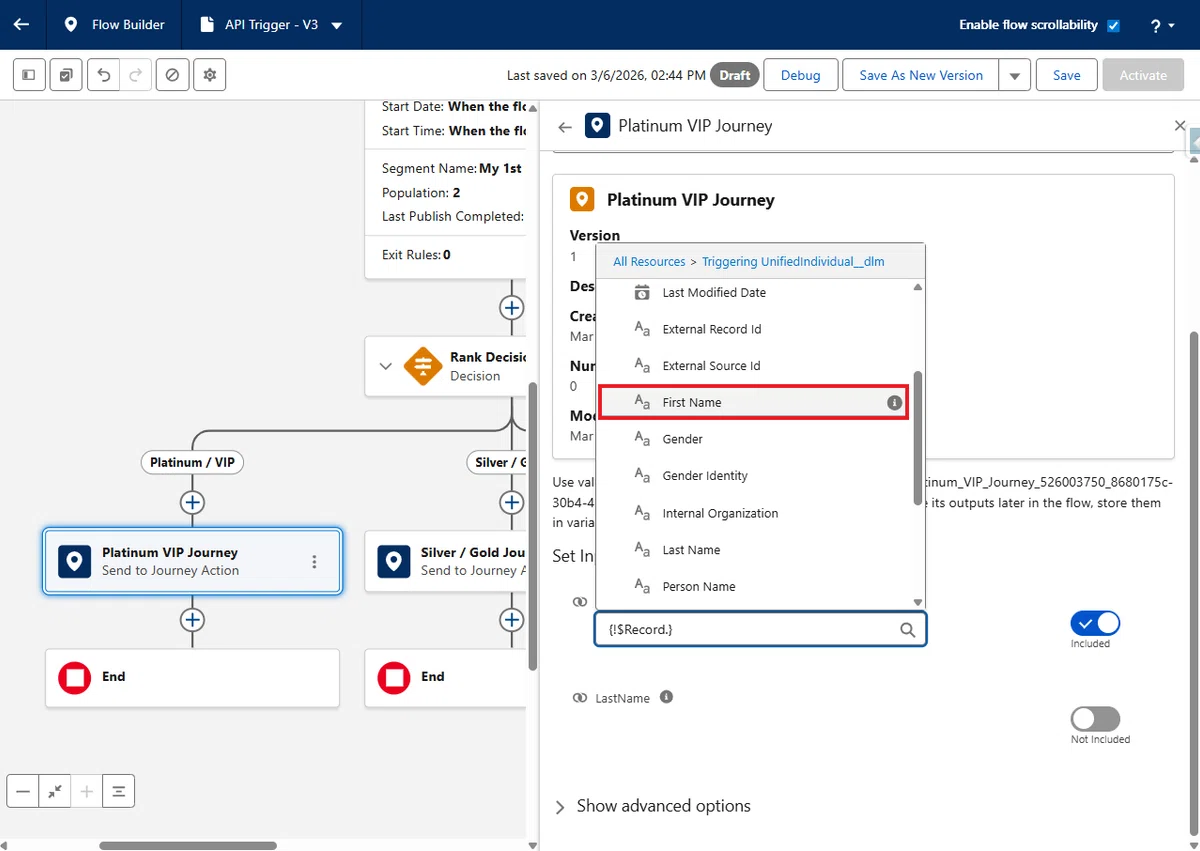Fit flow to view with collapse icon
This screenshot has height=851, width=1200.
tap(55, 791)
